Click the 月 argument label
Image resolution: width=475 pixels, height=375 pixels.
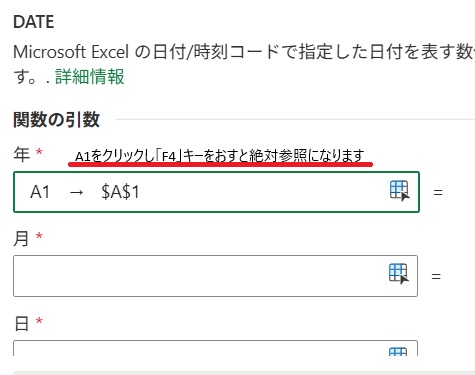pos(21,238)
